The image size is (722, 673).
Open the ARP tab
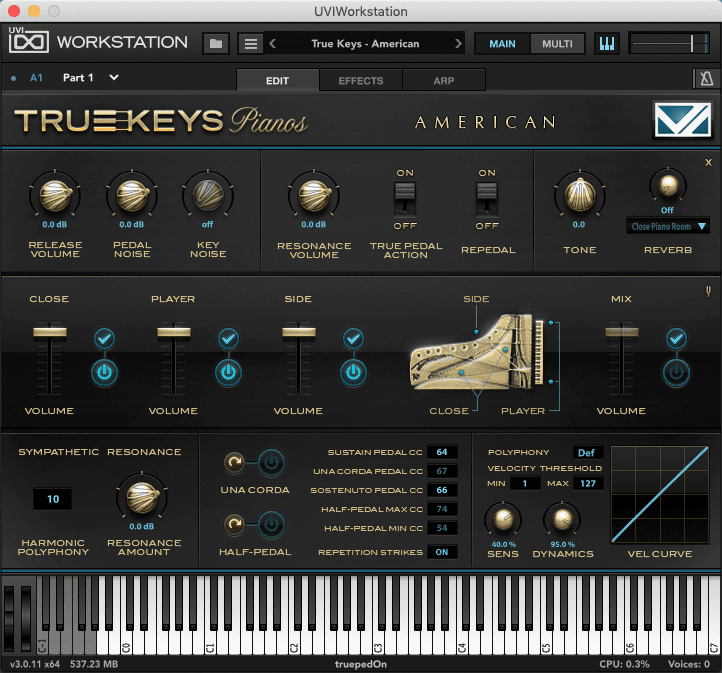443,80
